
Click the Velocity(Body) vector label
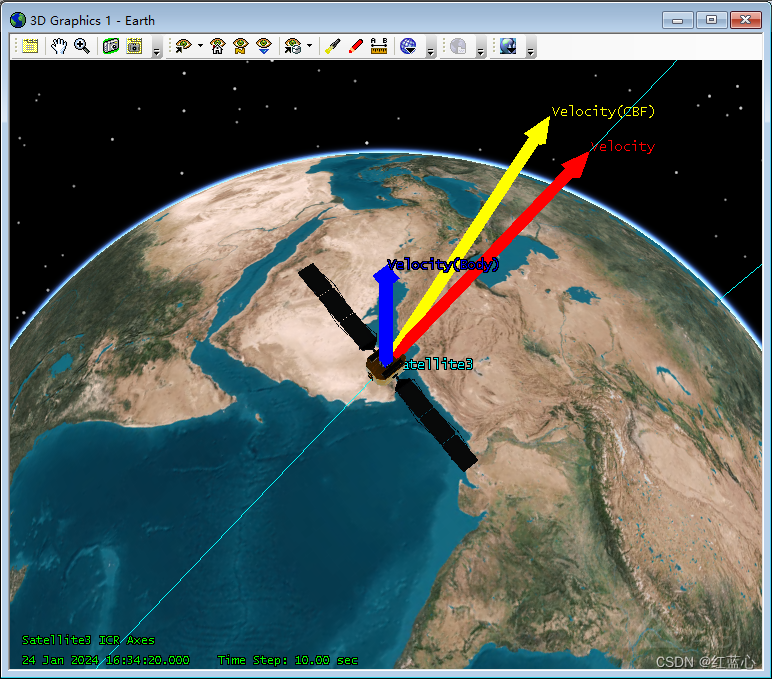pos(443,264)
